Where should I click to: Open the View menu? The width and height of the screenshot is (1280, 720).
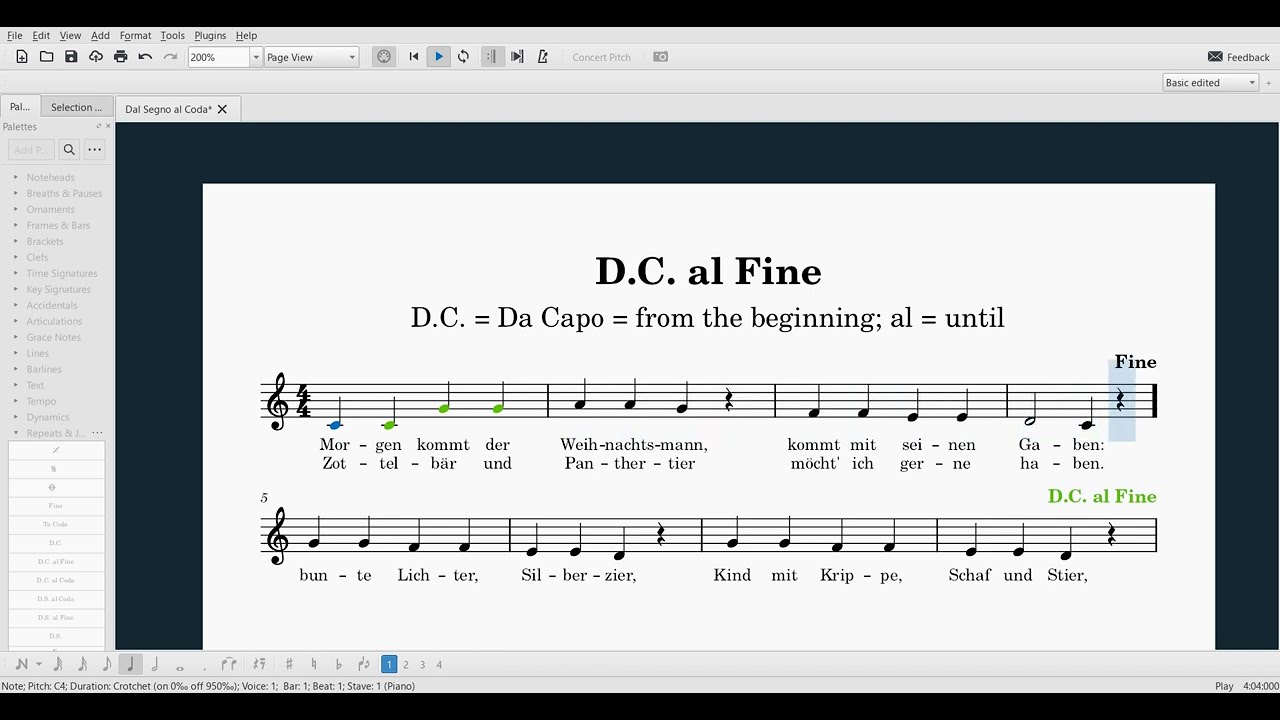click(70, 35)
